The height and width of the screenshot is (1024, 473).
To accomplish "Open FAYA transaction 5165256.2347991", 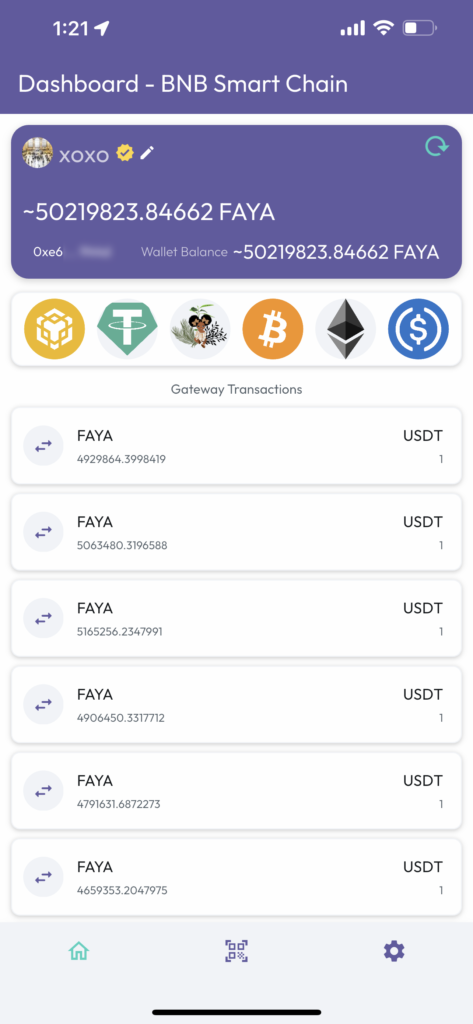I will pos(236,618).
